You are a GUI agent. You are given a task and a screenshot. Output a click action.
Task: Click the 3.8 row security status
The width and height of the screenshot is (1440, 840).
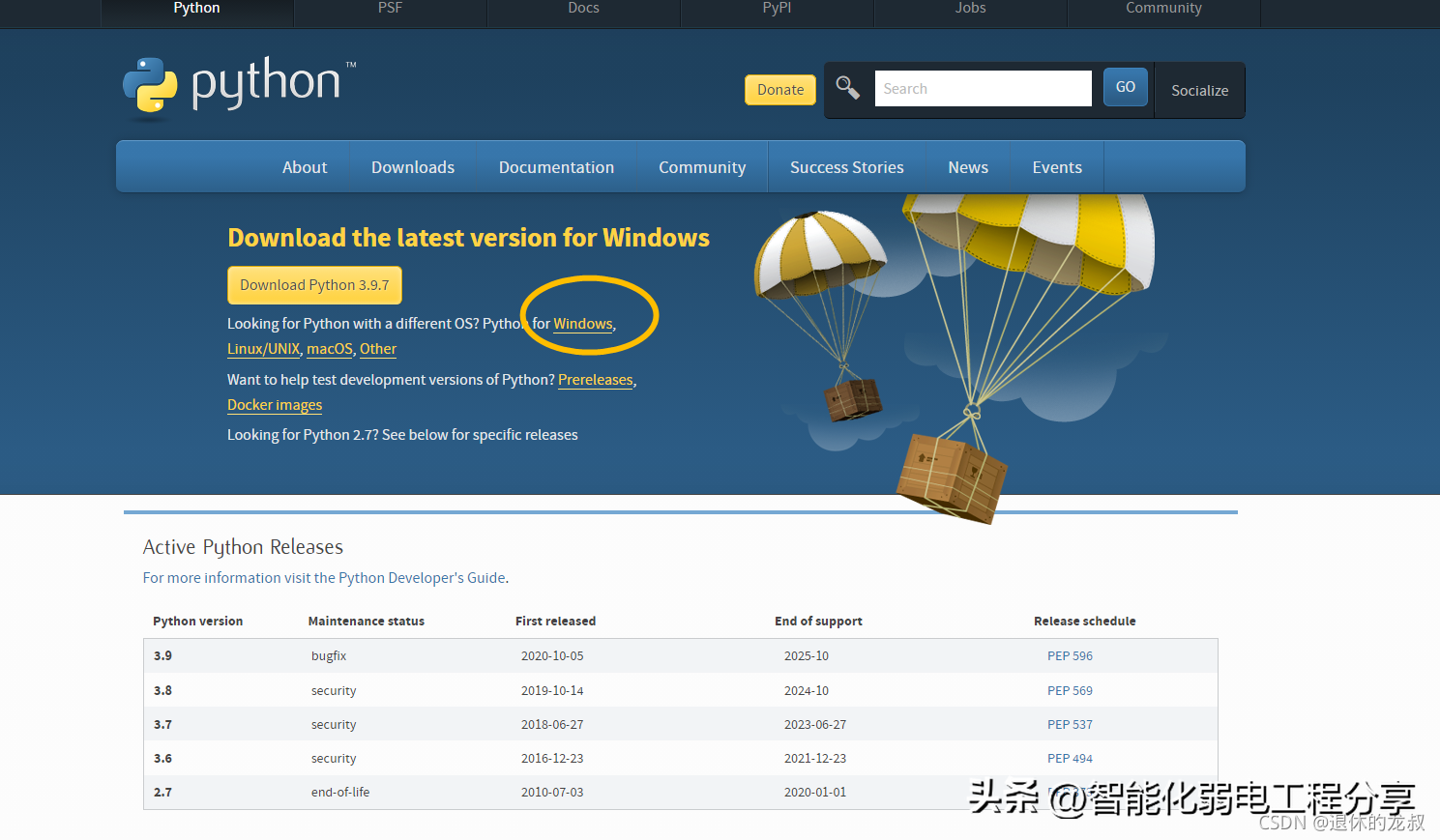[x=334, y=691]
